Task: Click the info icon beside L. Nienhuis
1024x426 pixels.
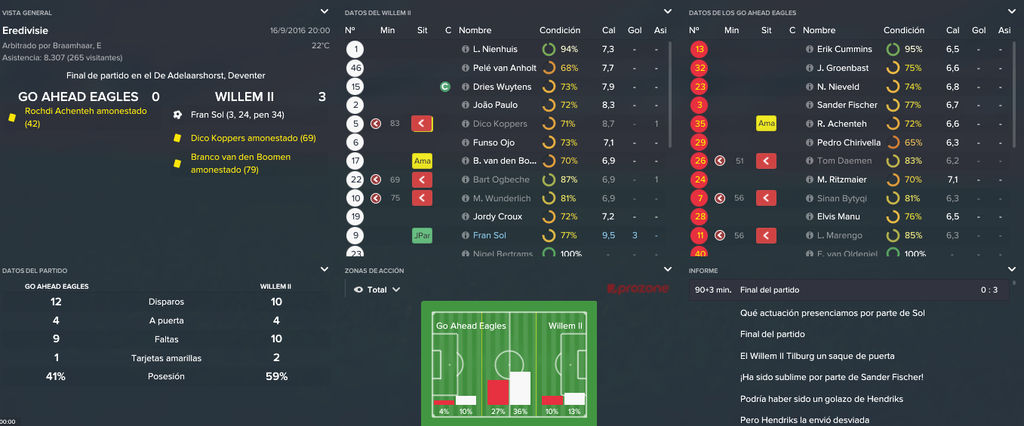Action: (x=466, y=50)
